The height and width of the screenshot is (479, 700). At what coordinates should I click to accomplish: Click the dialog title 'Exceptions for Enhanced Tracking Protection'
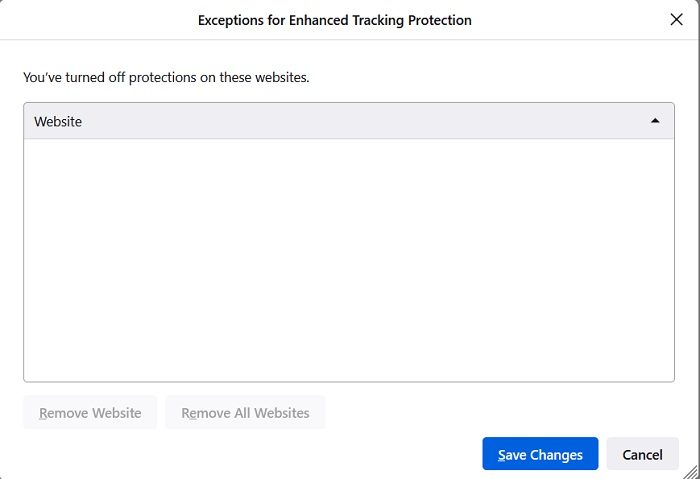point(334,20)
